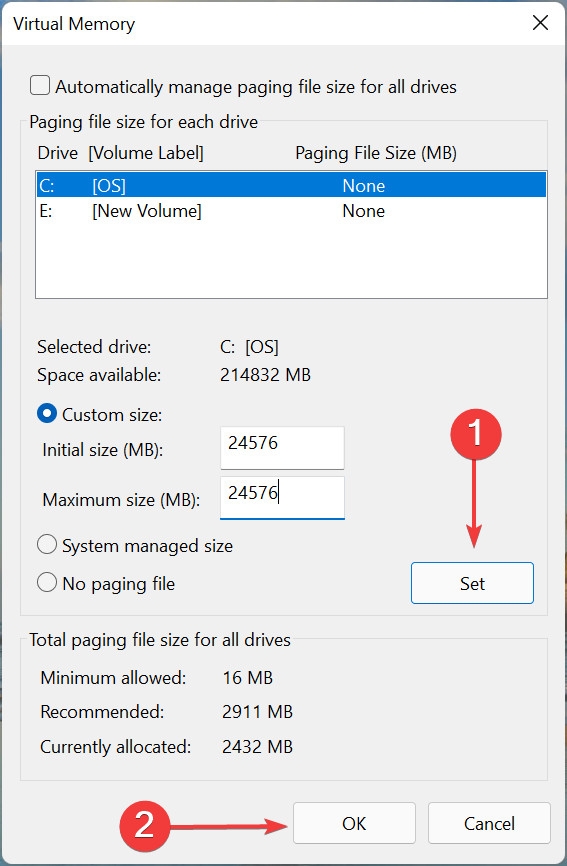Click the Paging File Size (MB) column header
The width and height of the screenshot is (567, 866).
[376, 153]
